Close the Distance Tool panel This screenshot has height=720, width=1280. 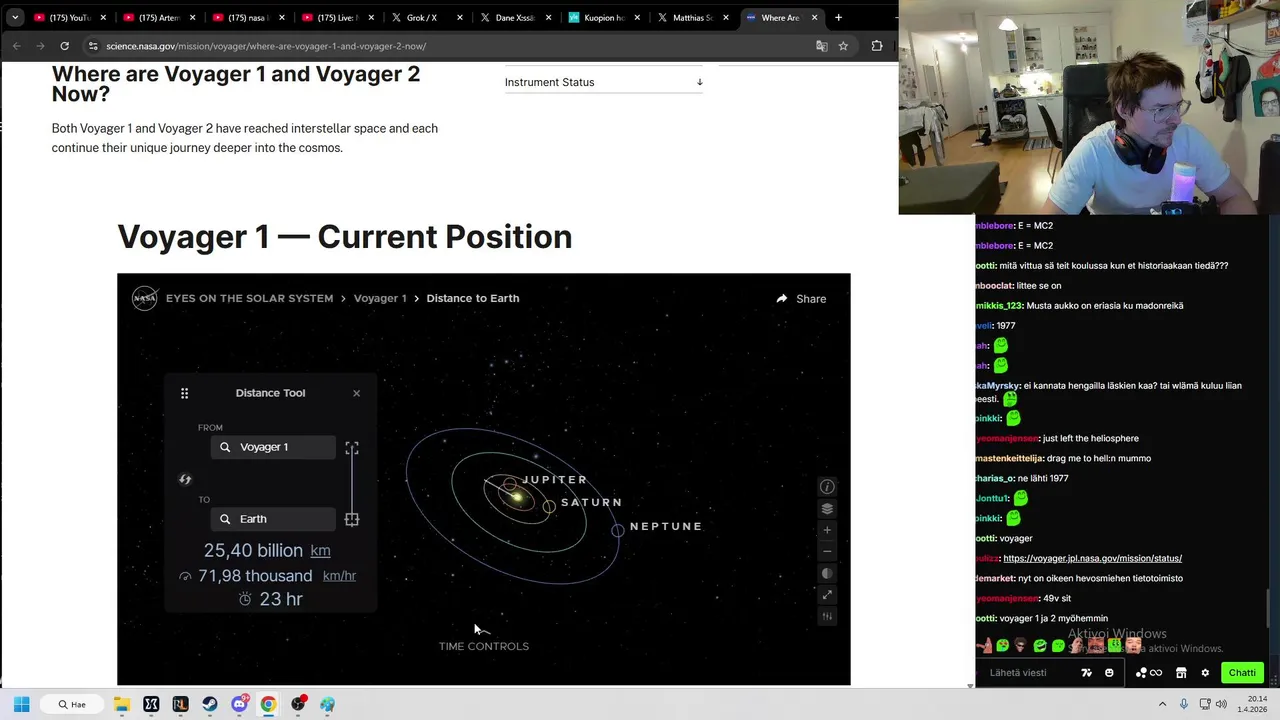[356, 393]
